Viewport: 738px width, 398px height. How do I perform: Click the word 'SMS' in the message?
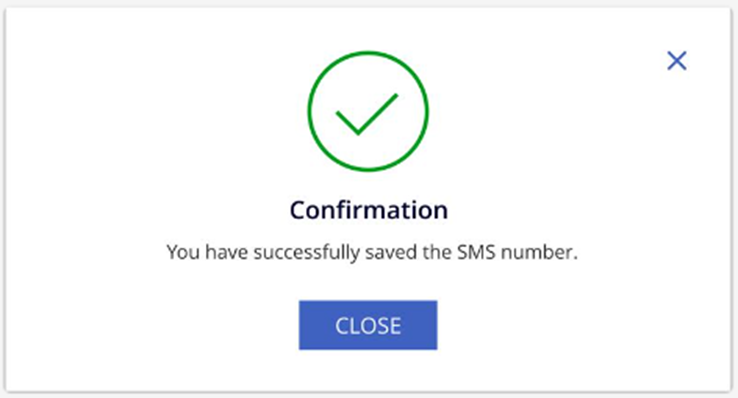[x=476, y=252]
